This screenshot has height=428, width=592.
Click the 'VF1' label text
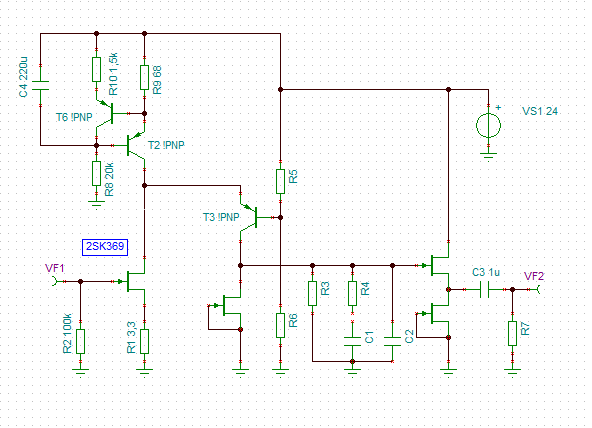click(x=55, y=268)
